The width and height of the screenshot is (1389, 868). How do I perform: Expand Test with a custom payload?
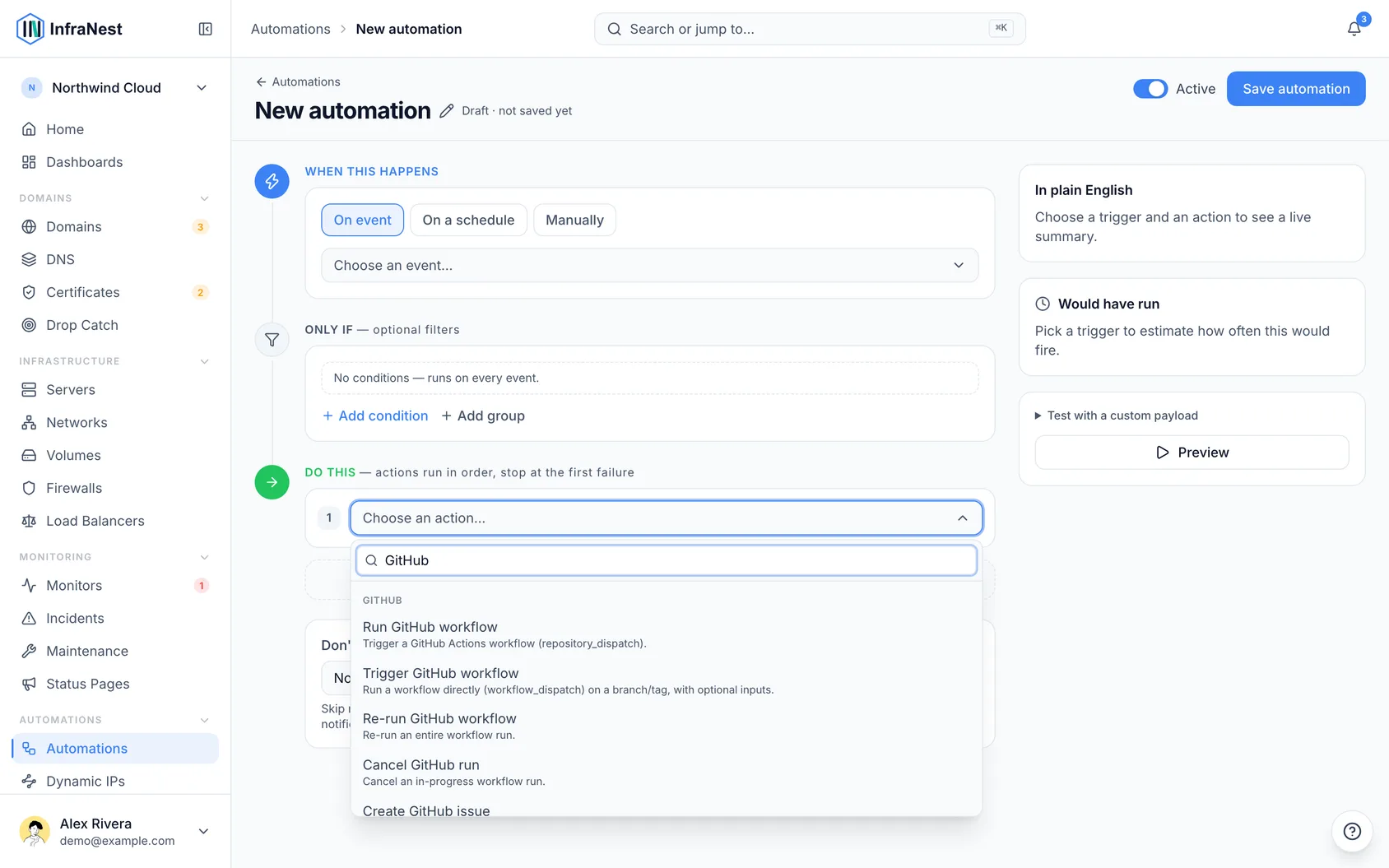(1116, 415)
